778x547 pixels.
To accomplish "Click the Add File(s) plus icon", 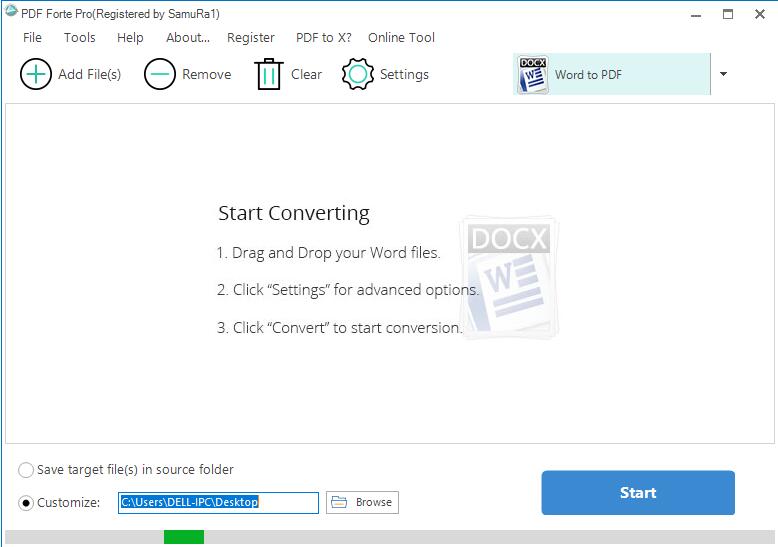I will [36, 74].
